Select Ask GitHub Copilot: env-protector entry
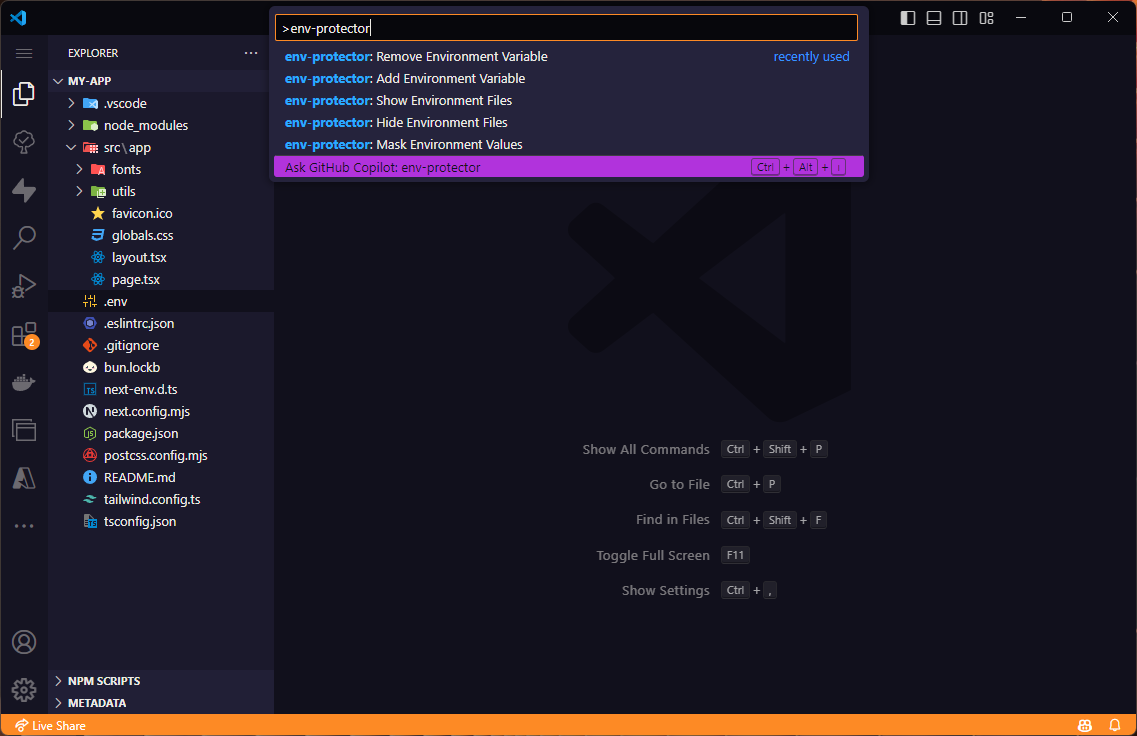Screen dimensions: 1137x736 568,167
